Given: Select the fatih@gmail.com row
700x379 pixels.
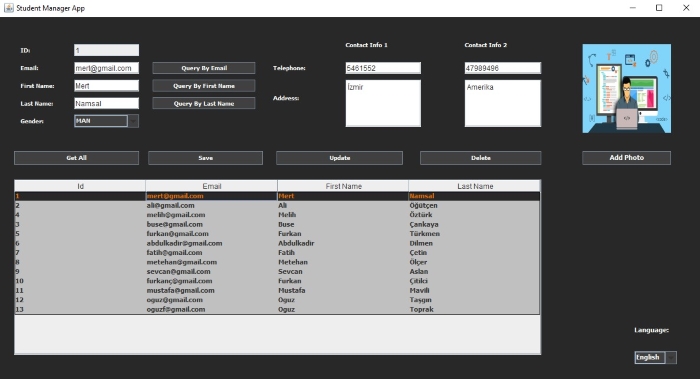Looking at the screenshot, I should 277,253.
